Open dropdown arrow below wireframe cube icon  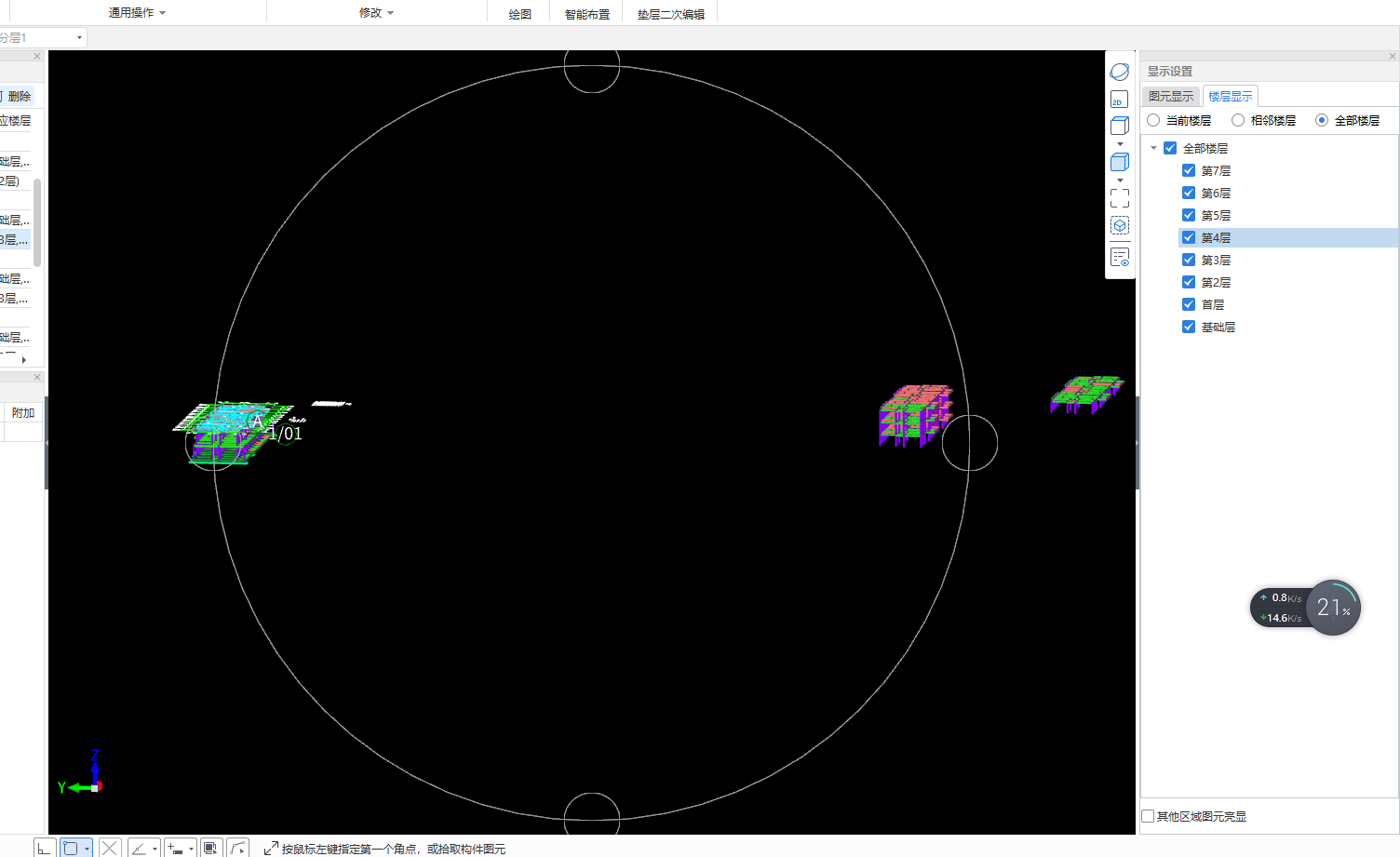coord(1120,144)
